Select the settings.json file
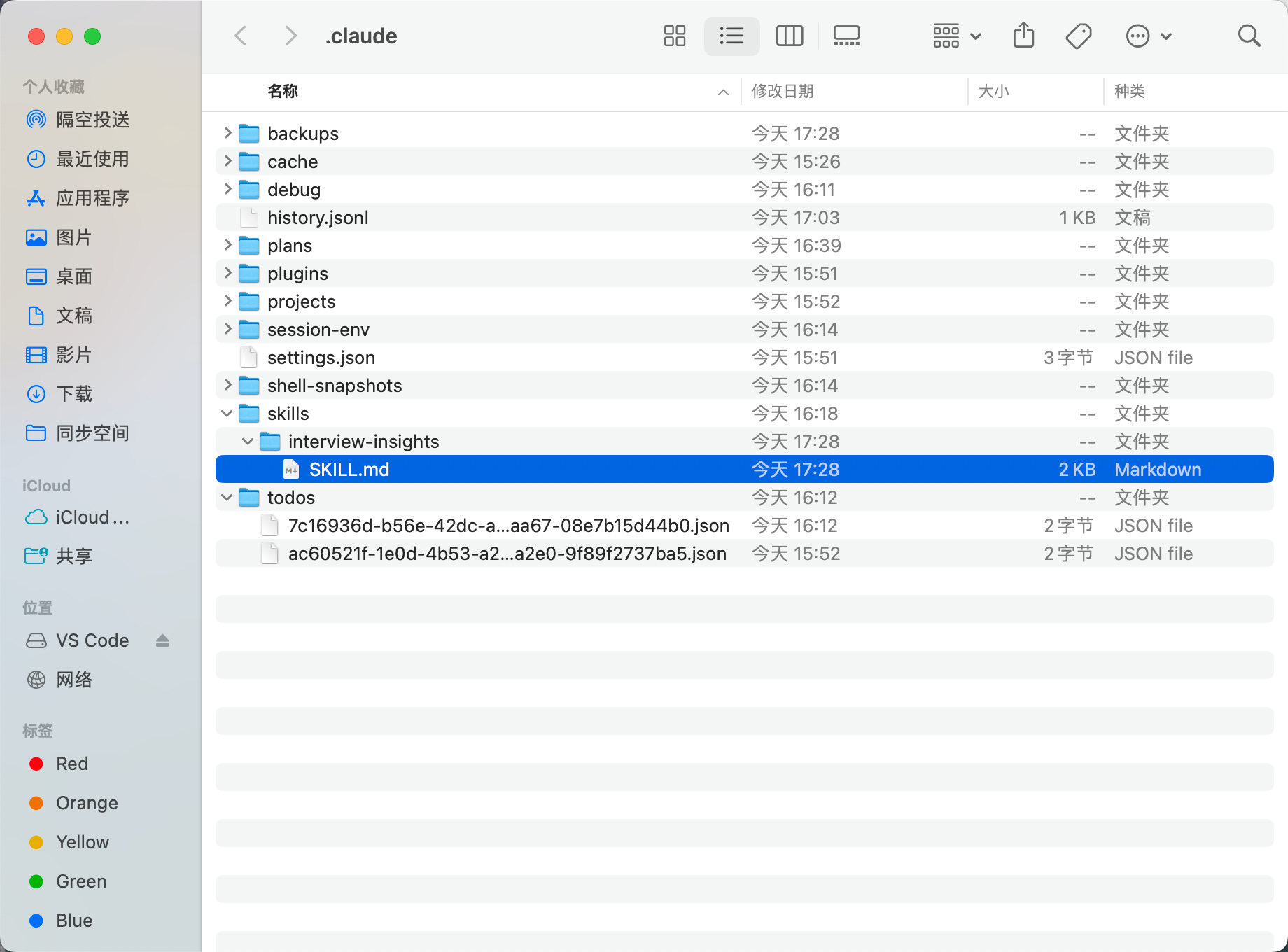 745,357
